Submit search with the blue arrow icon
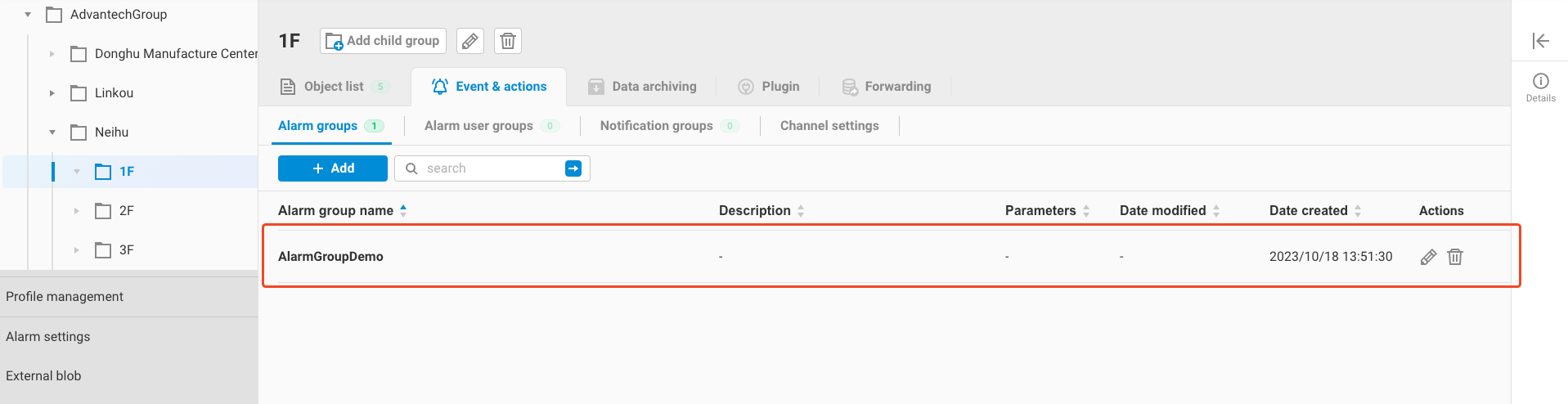Image resolution: width=1568 pixels, height=404 pixels. coord(573,168)
